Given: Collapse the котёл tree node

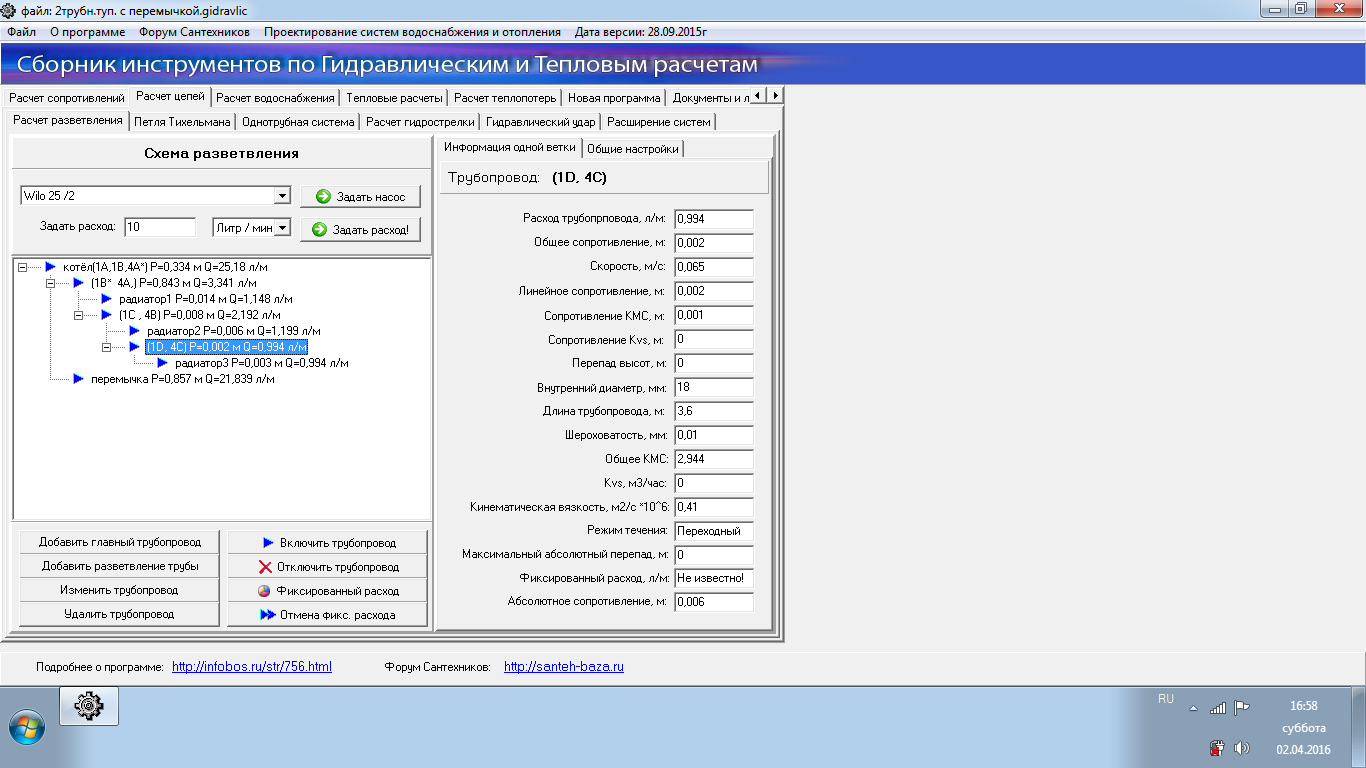Looking at the screenshot, I should tap(22, 267).
